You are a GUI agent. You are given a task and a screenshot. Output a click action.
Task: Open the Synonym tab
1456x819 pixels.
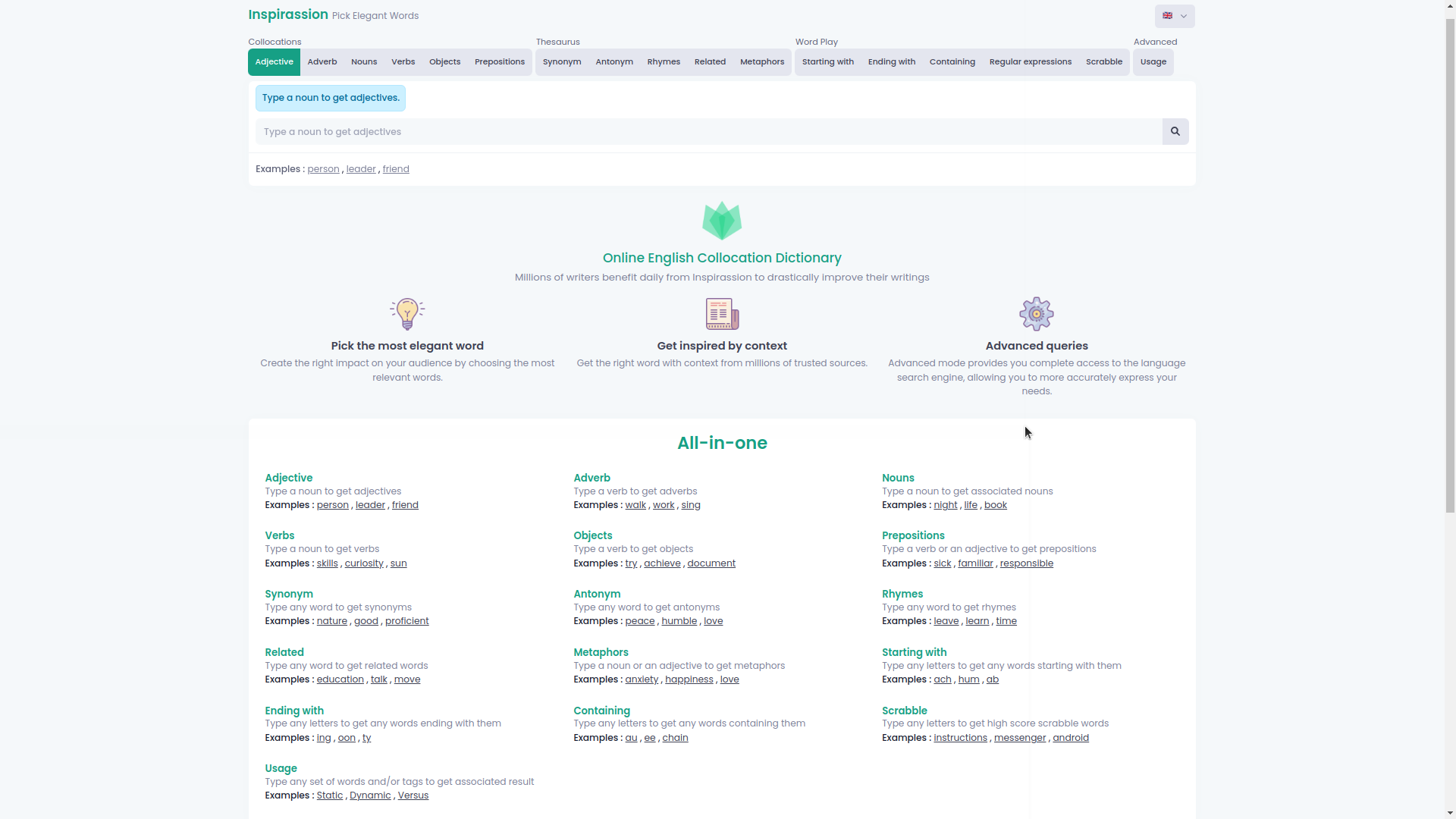[x=562, y=62]
